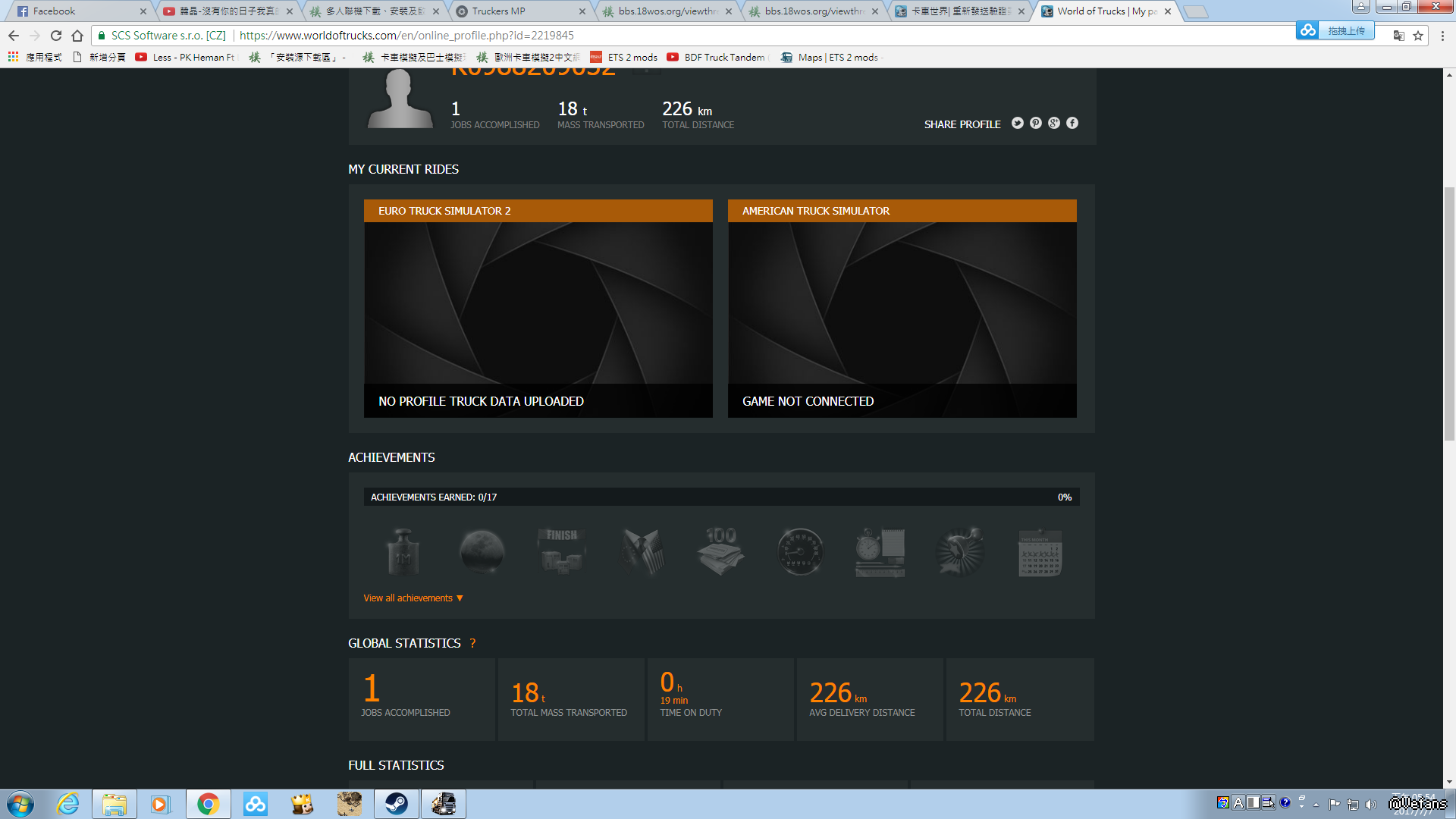
Task: Click the 100 deliveries achievement icon
Action: coord(720,552)
